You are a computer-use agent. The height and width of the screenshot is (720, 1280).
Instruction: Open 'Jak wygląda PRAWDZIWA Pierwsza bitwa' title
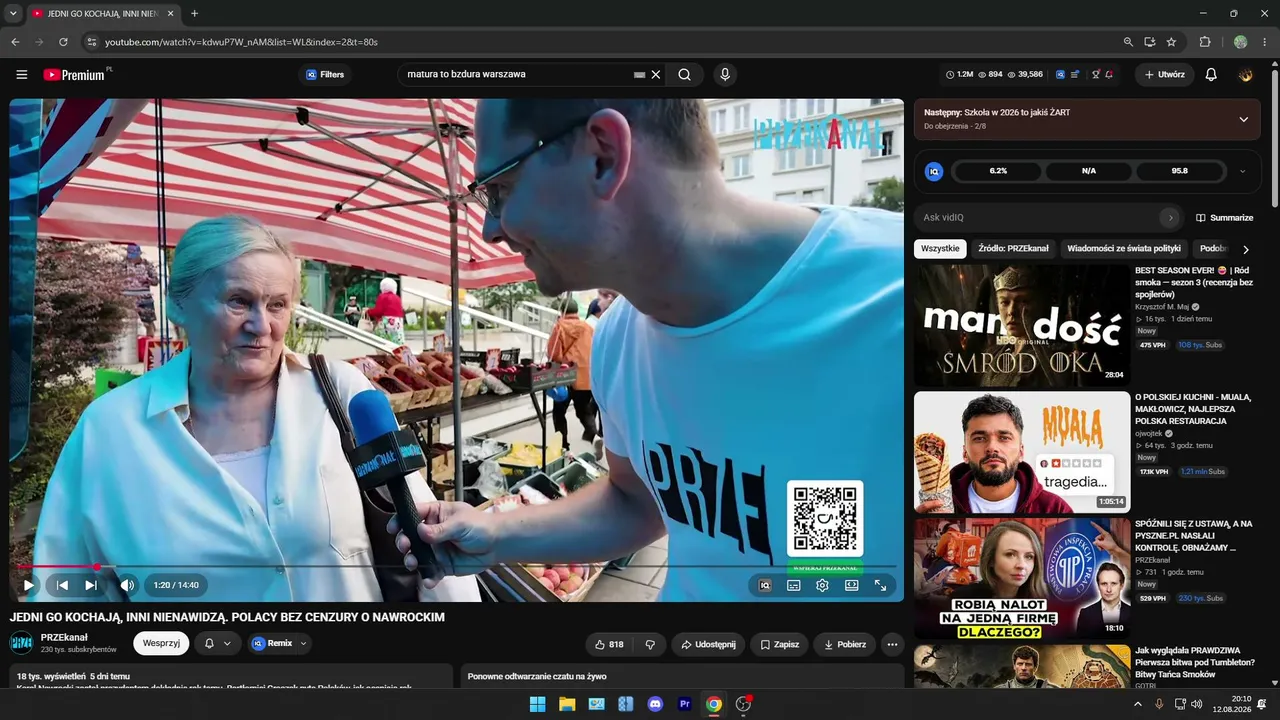[1194, 662]
